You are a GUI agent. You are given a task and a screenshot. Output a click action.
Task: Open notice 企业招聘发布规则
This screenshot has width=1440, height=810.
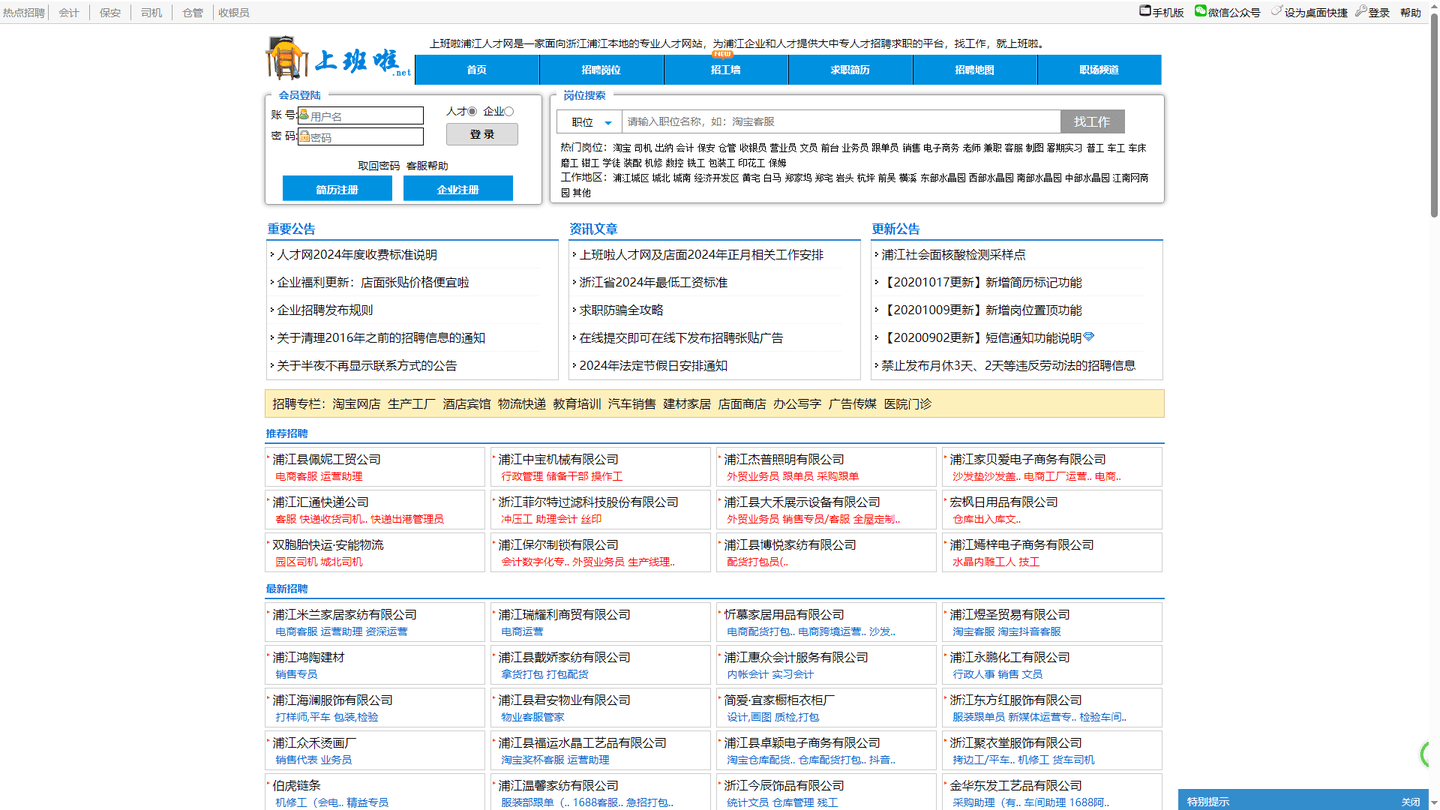point(325,310)
